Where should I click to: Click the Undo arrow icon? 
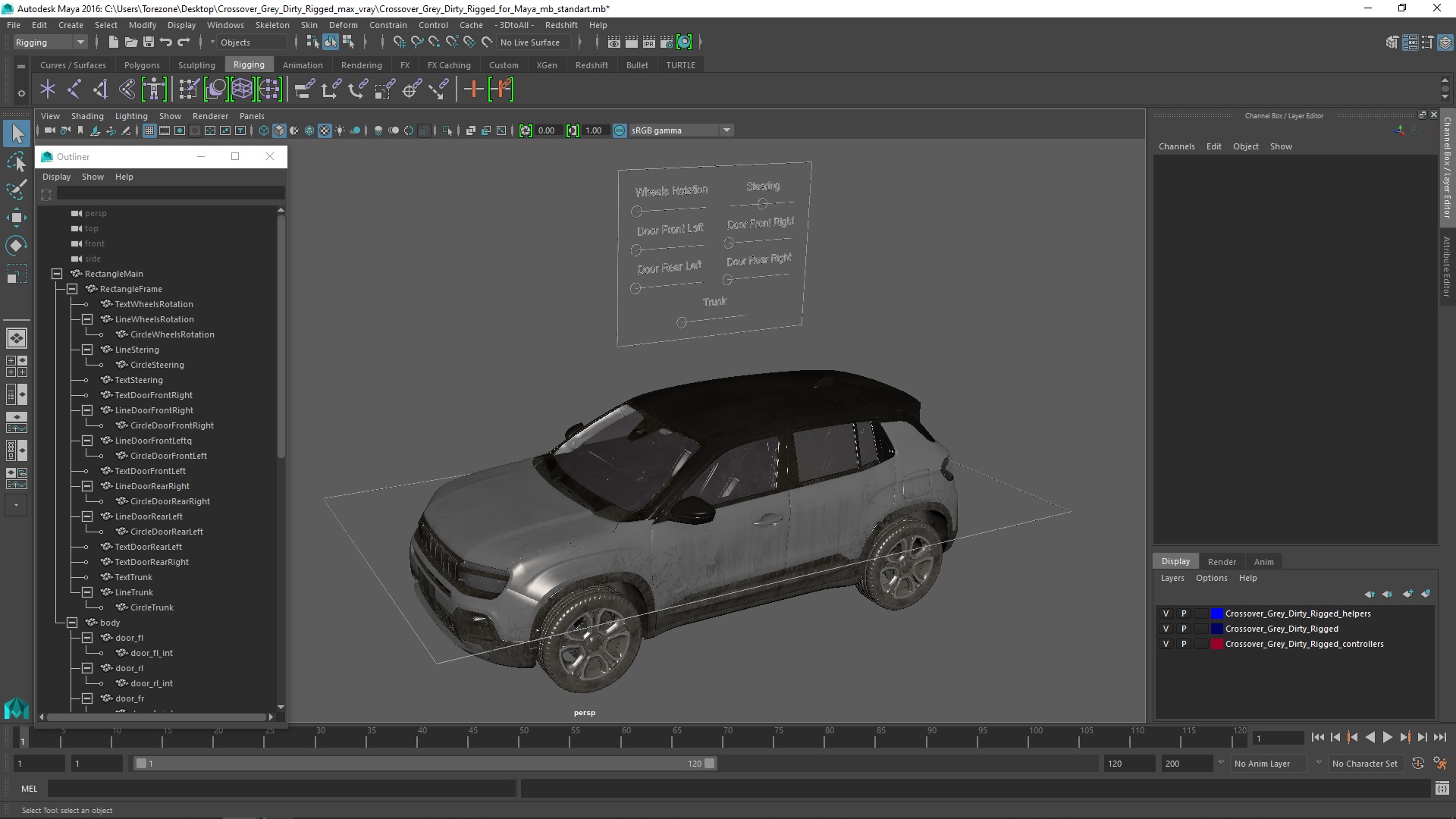[x=166, y=42]
